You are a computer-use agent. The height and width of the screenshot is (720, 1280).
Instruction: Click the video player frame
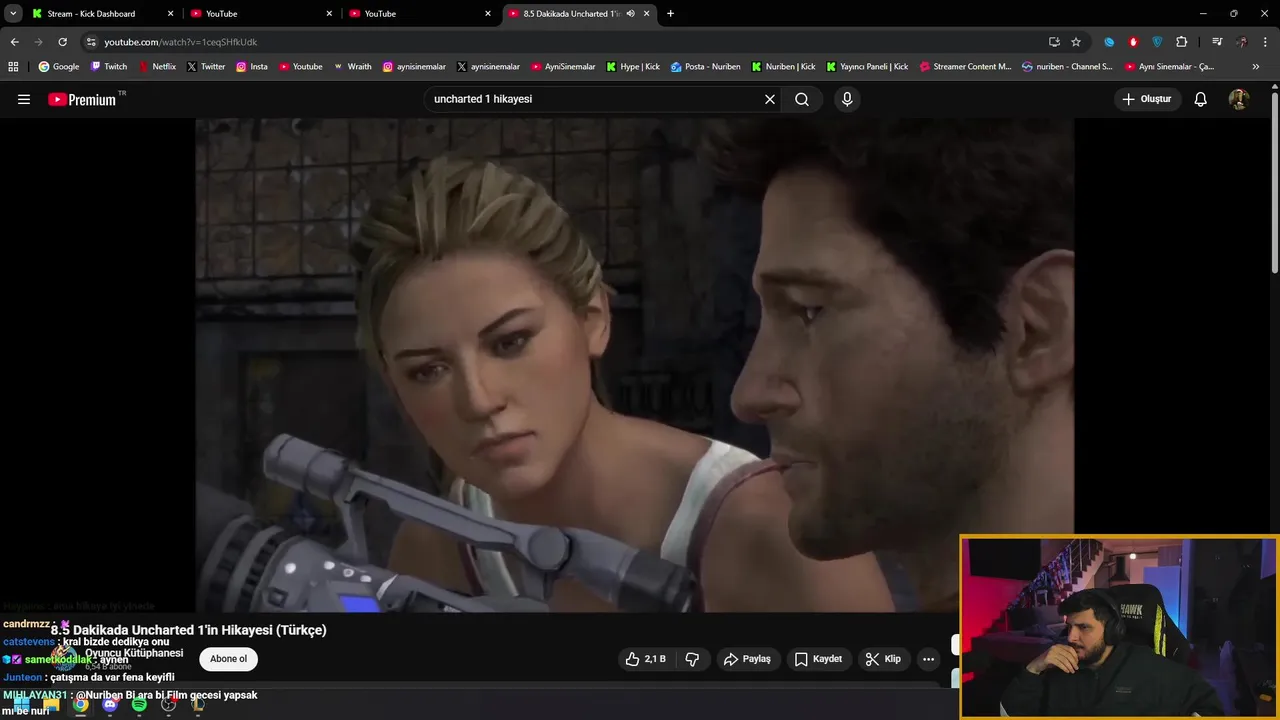pos(634,365)
